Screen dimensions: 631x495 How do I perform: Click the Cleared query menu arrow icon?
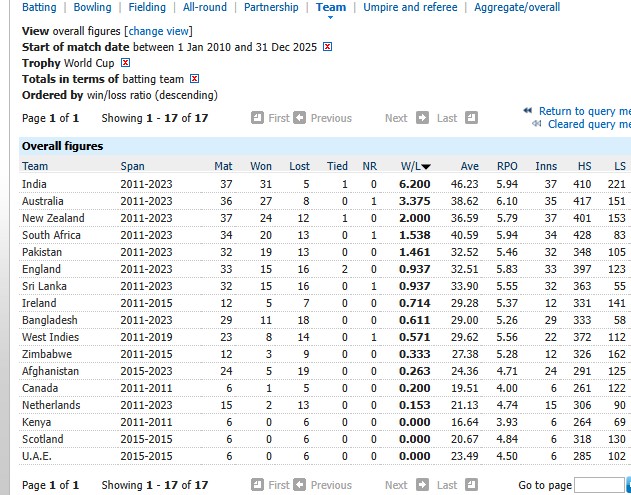click(x=536, y=124)
